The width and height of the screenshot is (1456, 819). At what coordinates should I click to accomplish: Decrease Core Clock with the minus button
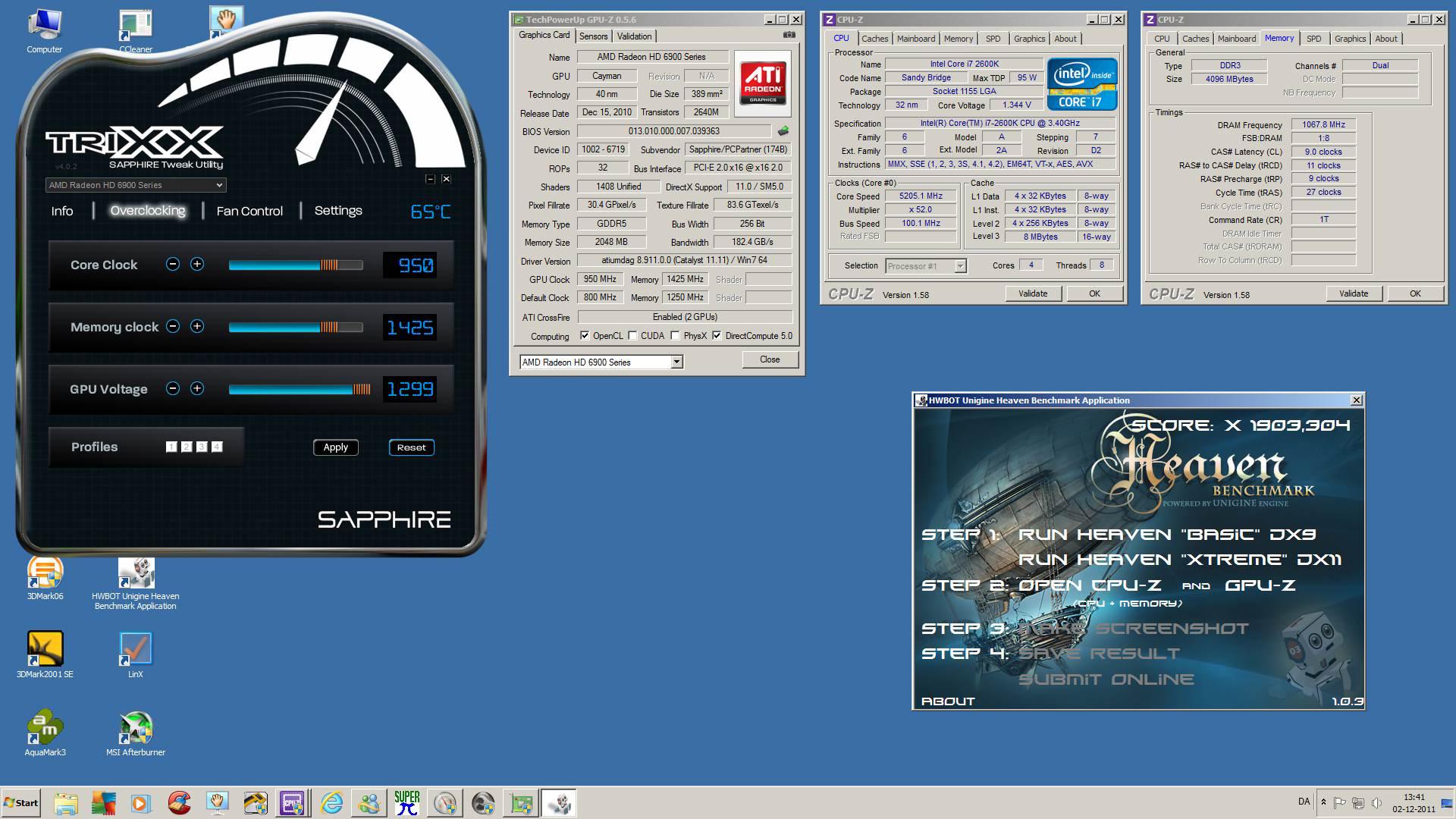pyautogui.click(x=173, y=264)
